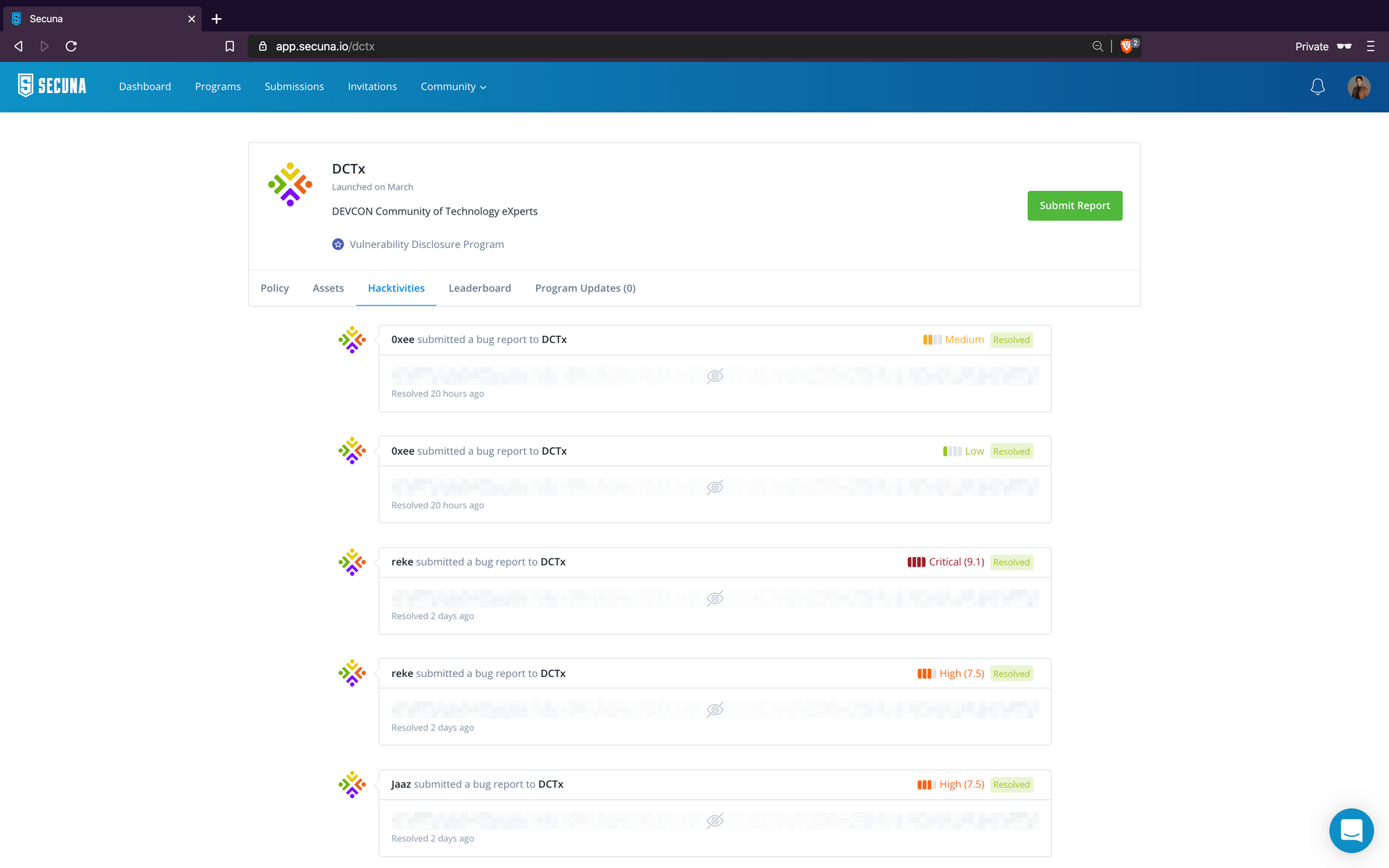Click the Vulnerability Disclosure Program badge icon
The image size is (1389, 868).
point(338,244)
